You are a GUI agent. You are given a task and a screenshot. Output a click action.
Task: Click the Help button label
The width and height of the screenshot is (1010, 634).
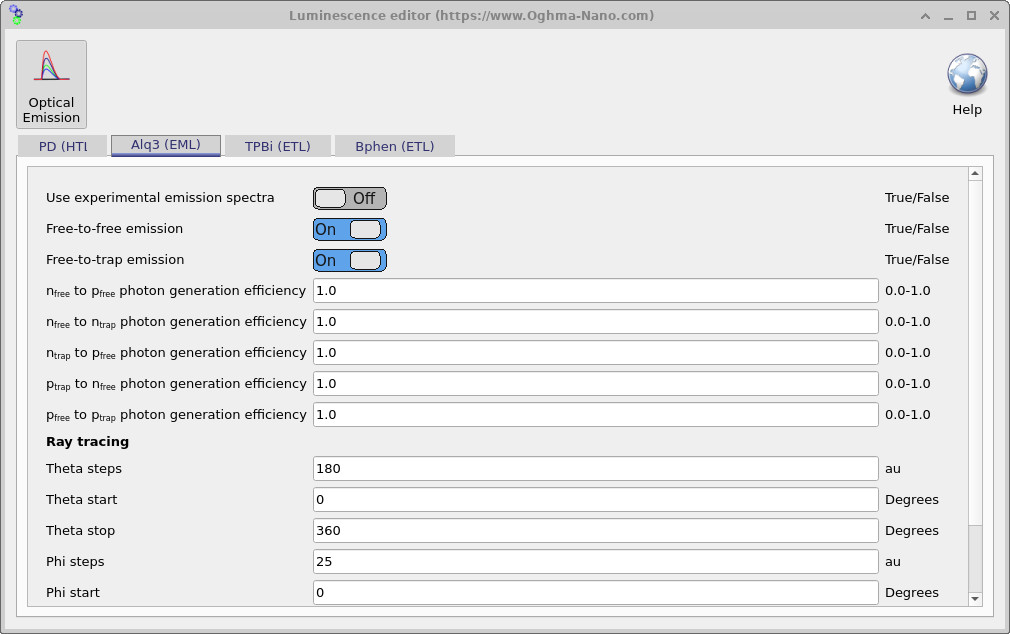[966, 109]
